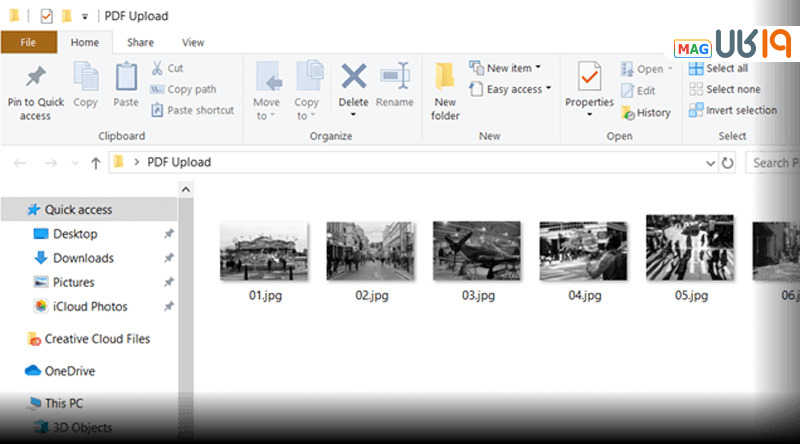Select the Downloads folder in sidebar
This screenshot has height=444, width=800.
(x=83, y=258)
